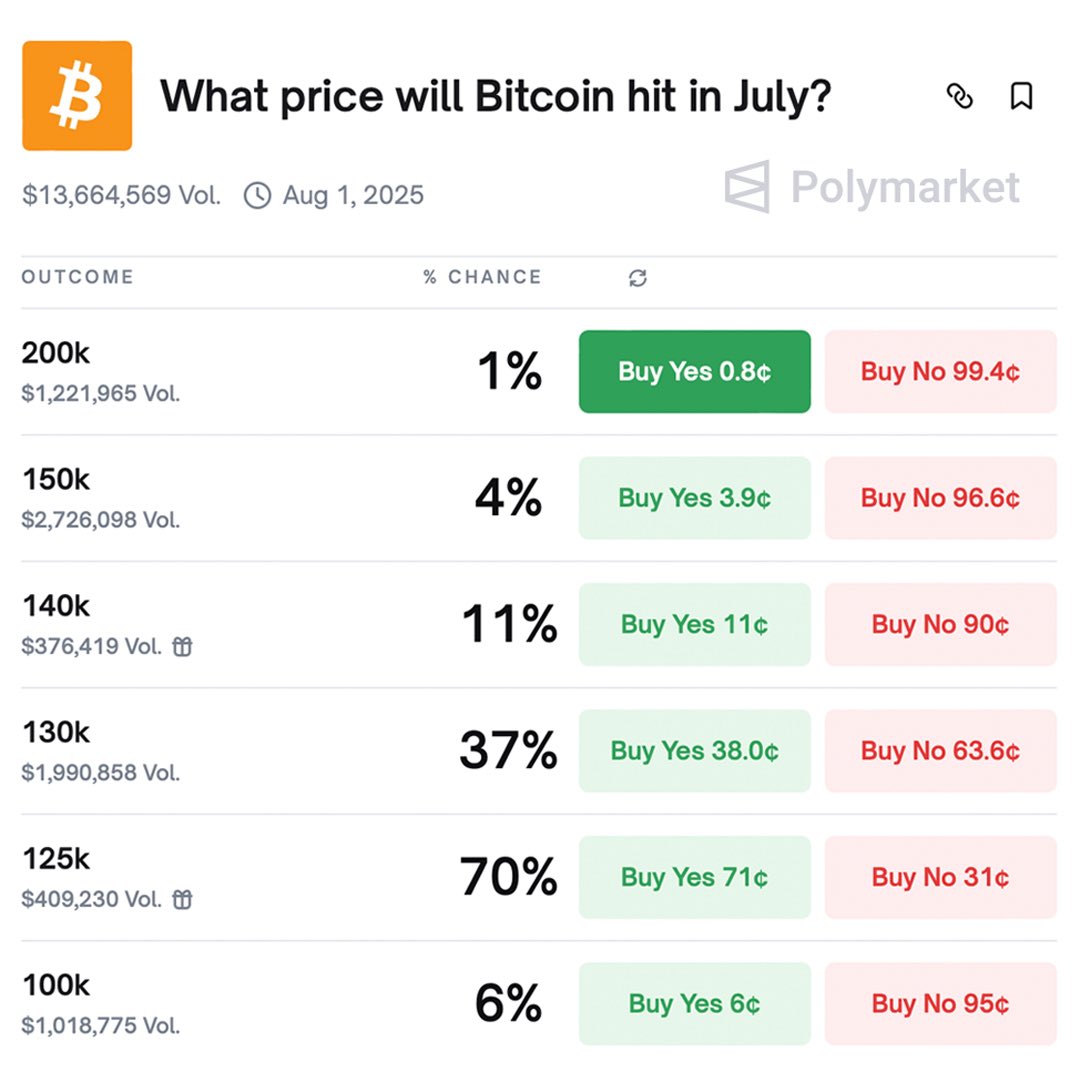Click Buy No 31¢ for 125k
Viewport: 1080px width, 1080px height.
click(x=940, y=877)
